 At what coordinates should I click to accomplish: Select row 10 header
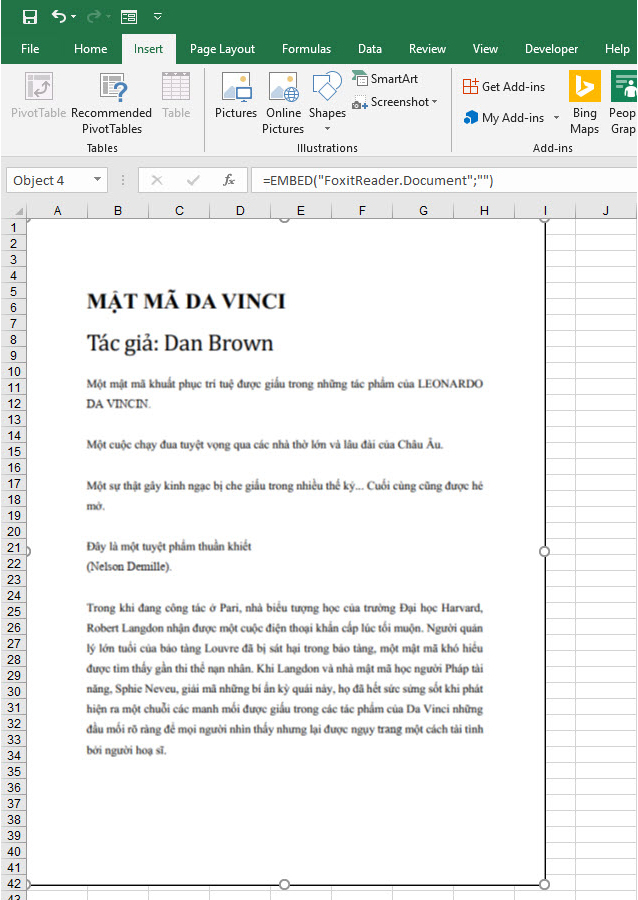(14, 371)
